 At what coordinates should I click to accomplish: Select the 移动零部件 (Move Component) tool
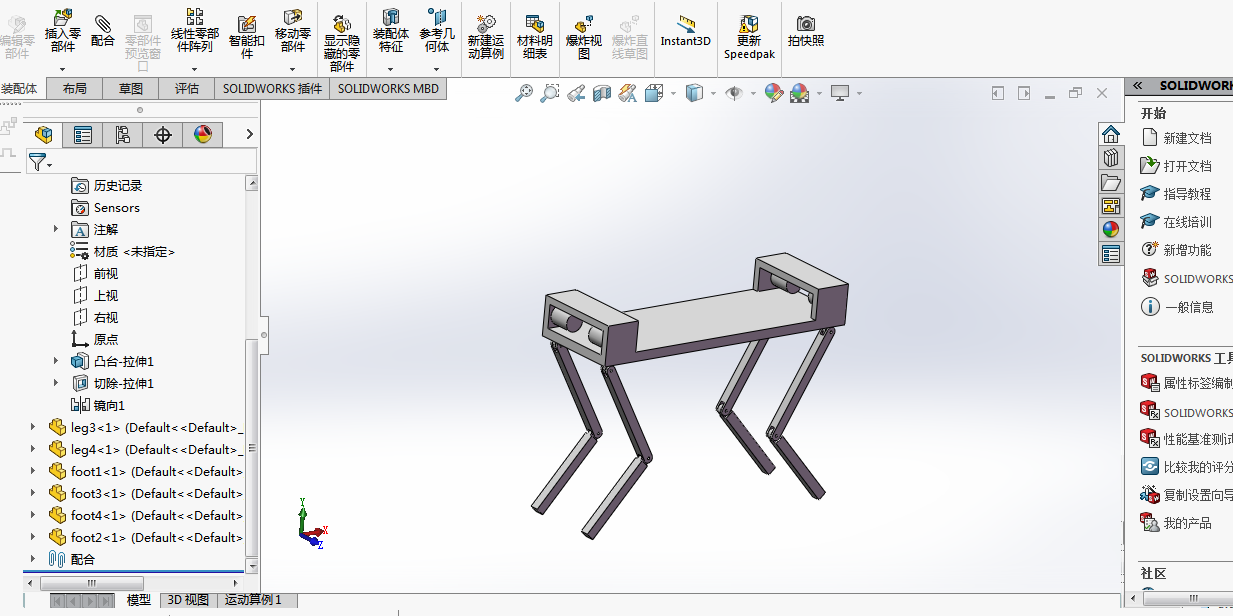click(x=293, y=29)
